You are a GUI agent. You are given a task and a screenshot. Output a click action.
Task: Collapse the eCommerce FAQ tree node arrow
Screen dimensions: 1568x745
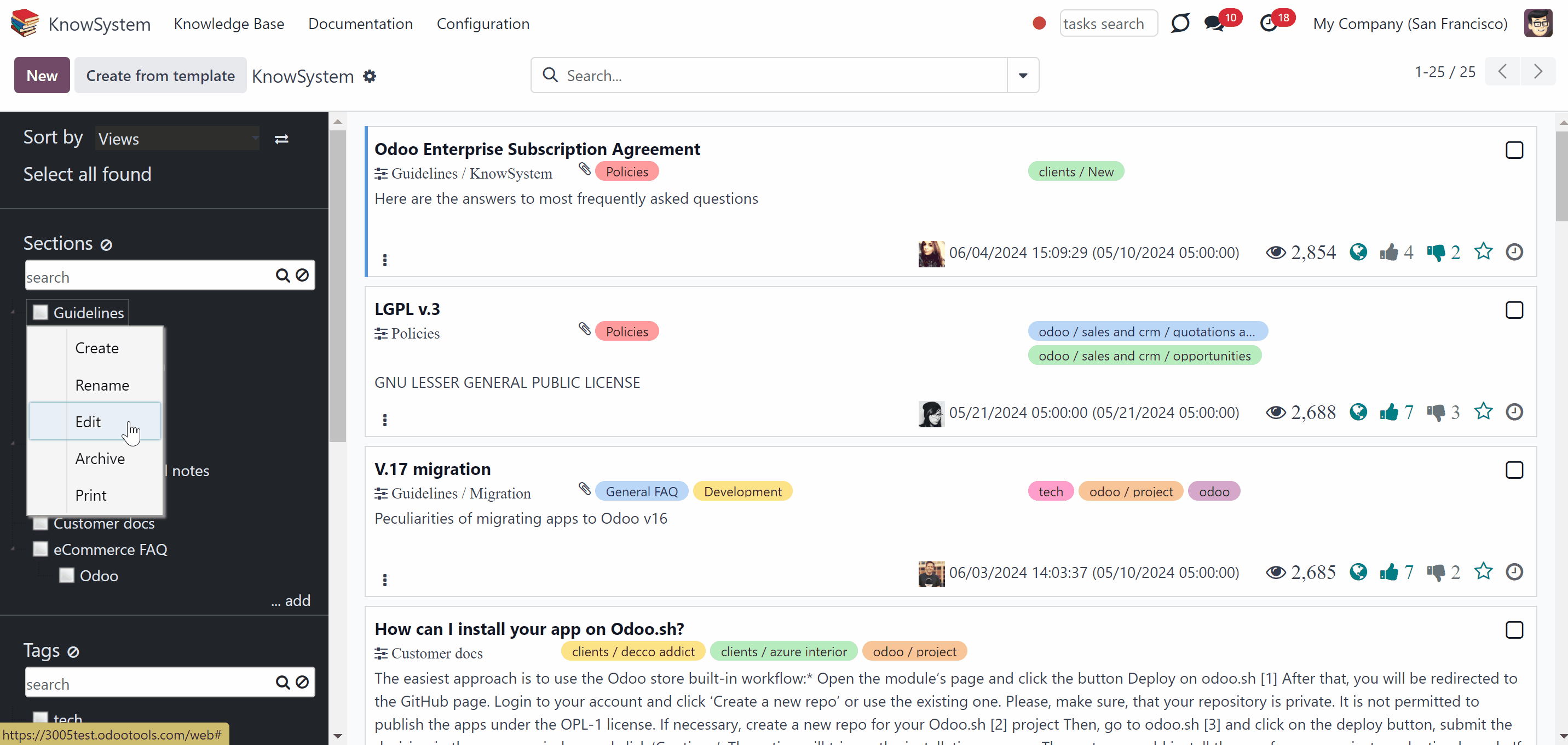pos(13,549)
